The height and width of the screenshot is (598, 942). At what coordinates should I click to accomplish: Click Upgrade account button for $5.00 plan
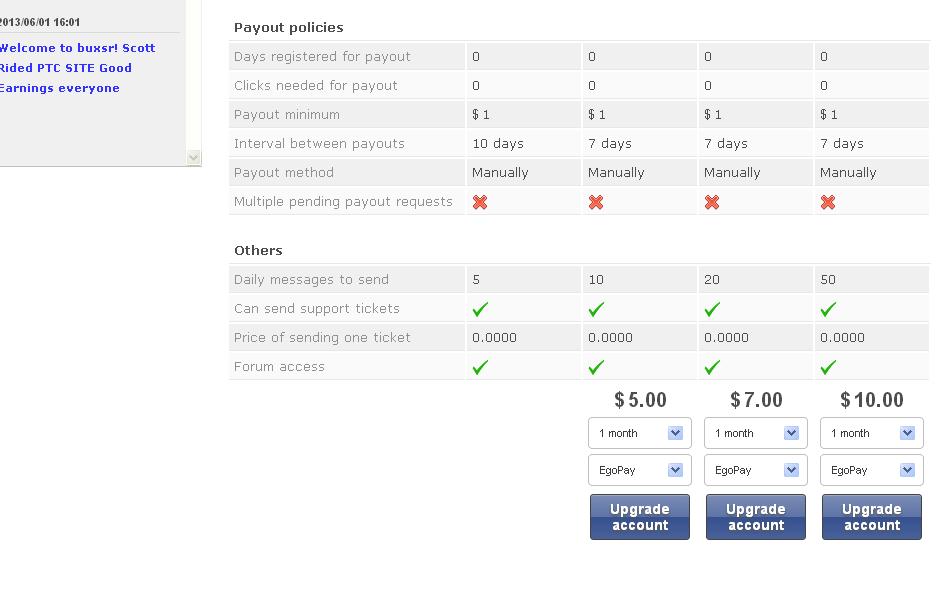[x=640, y=517]
